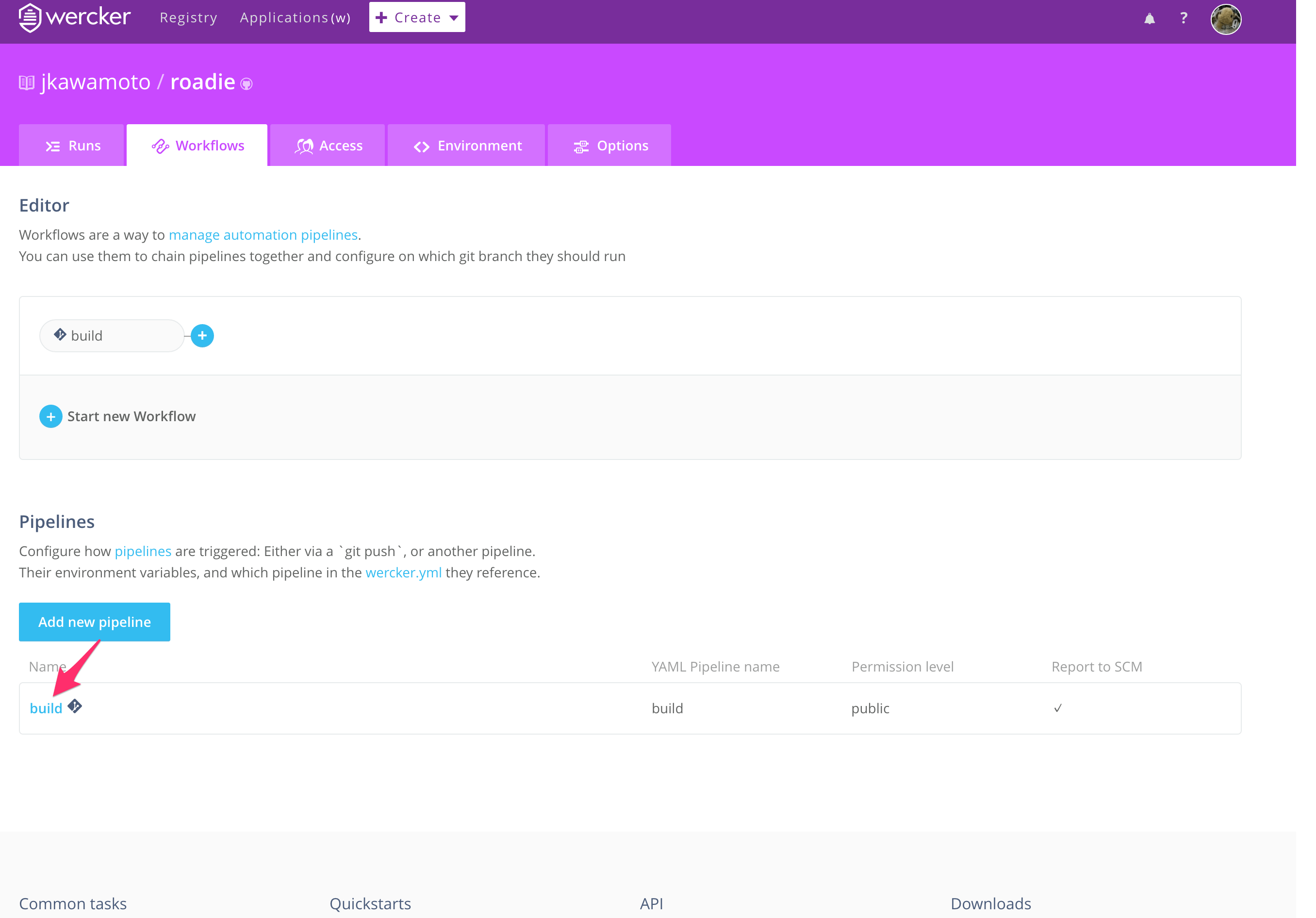
Task: Follow the wercker.yml link
Action: coord(403,573)
